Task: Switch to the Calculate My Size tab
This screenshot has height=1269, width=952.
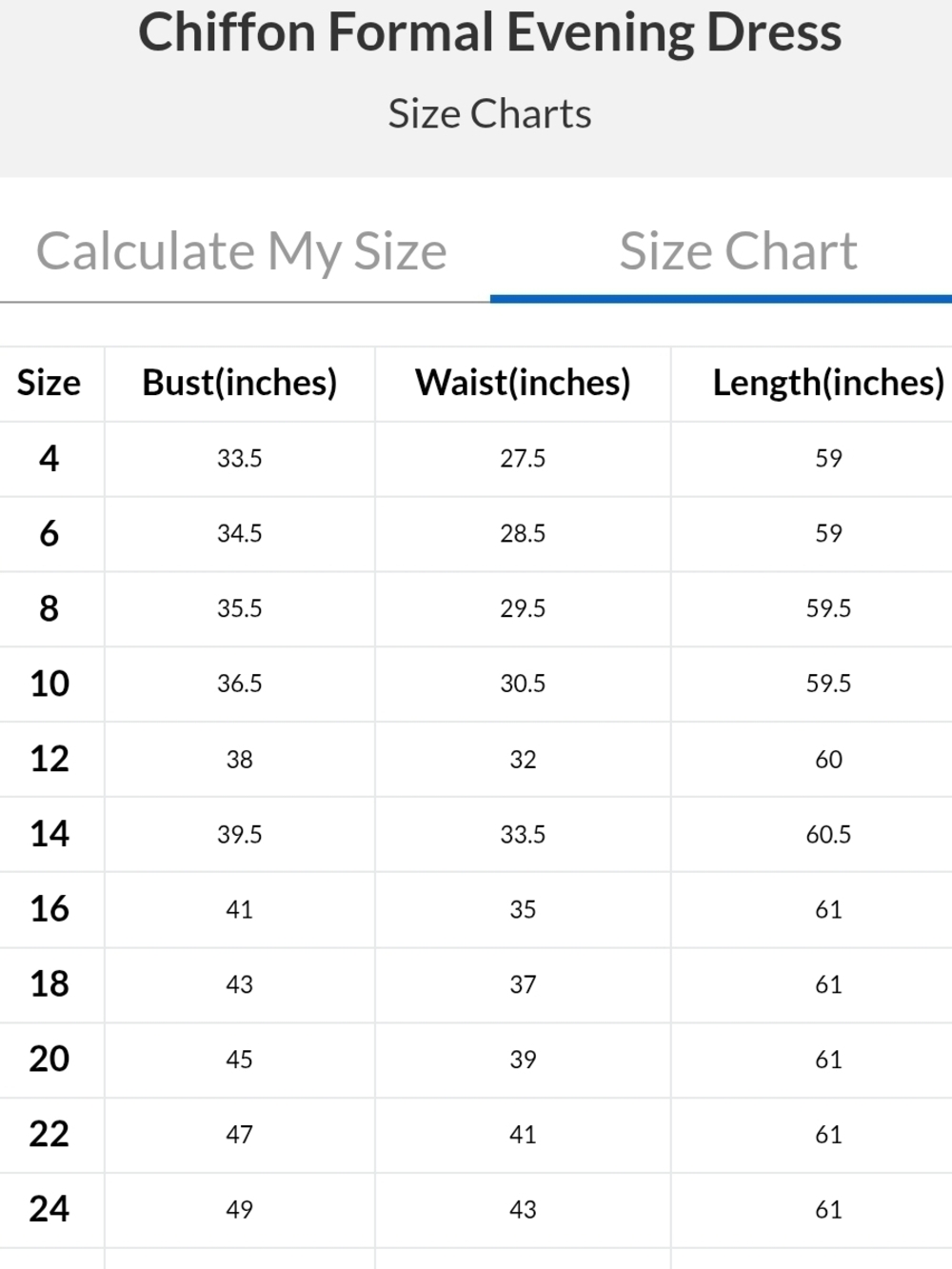Action: click(242, 251)
